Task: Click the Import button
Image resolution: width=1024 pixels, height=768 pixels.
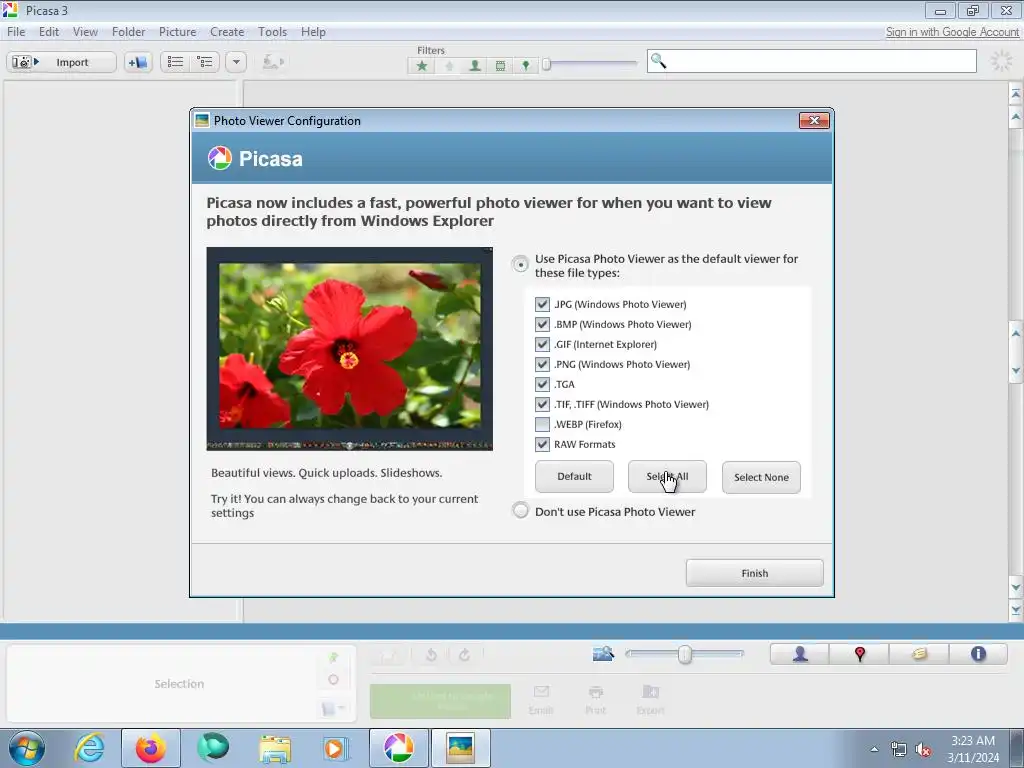Action: [x=61, y=62]
